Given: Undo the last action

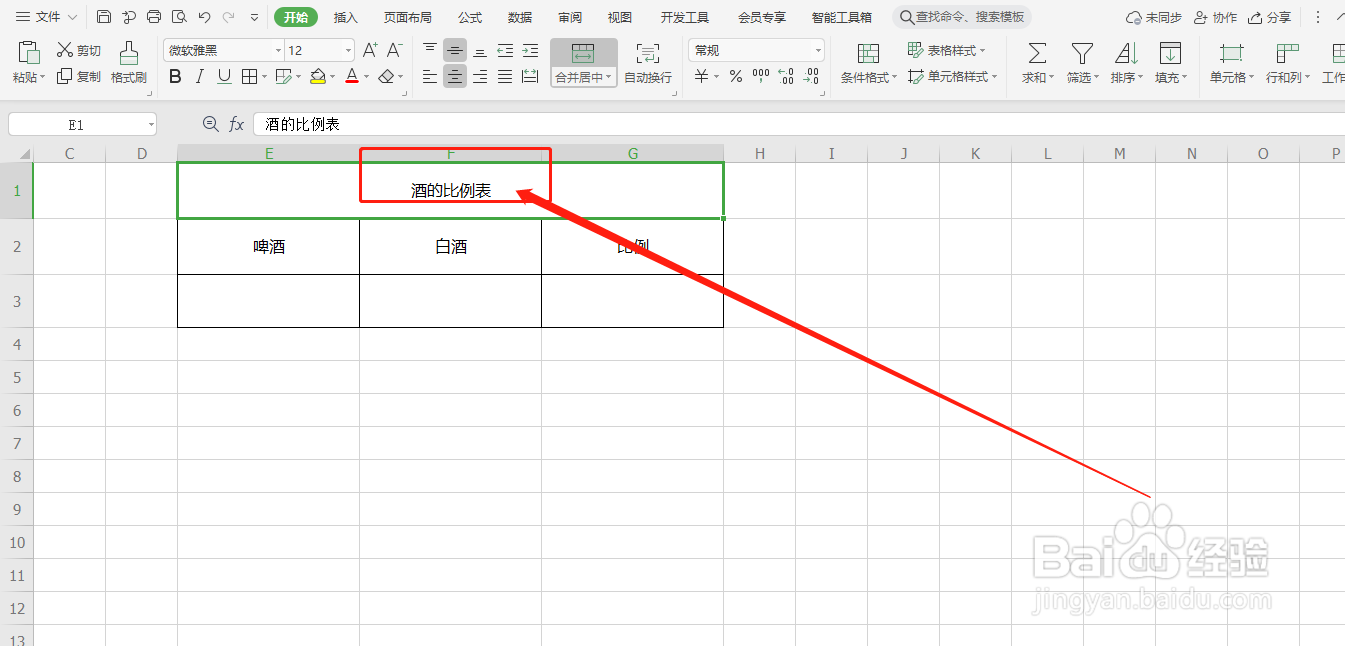Looking at the screenshot, I should [x=204, y=17].
